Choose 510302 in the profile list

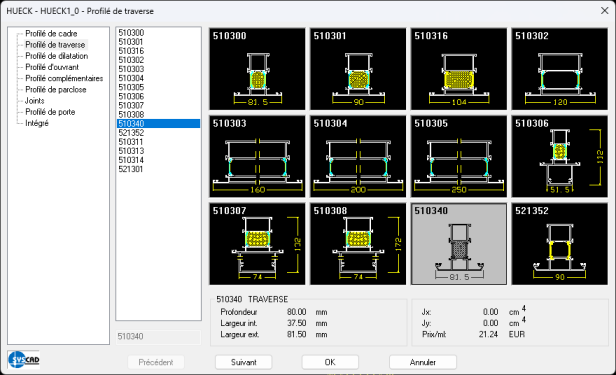point(158,60)
